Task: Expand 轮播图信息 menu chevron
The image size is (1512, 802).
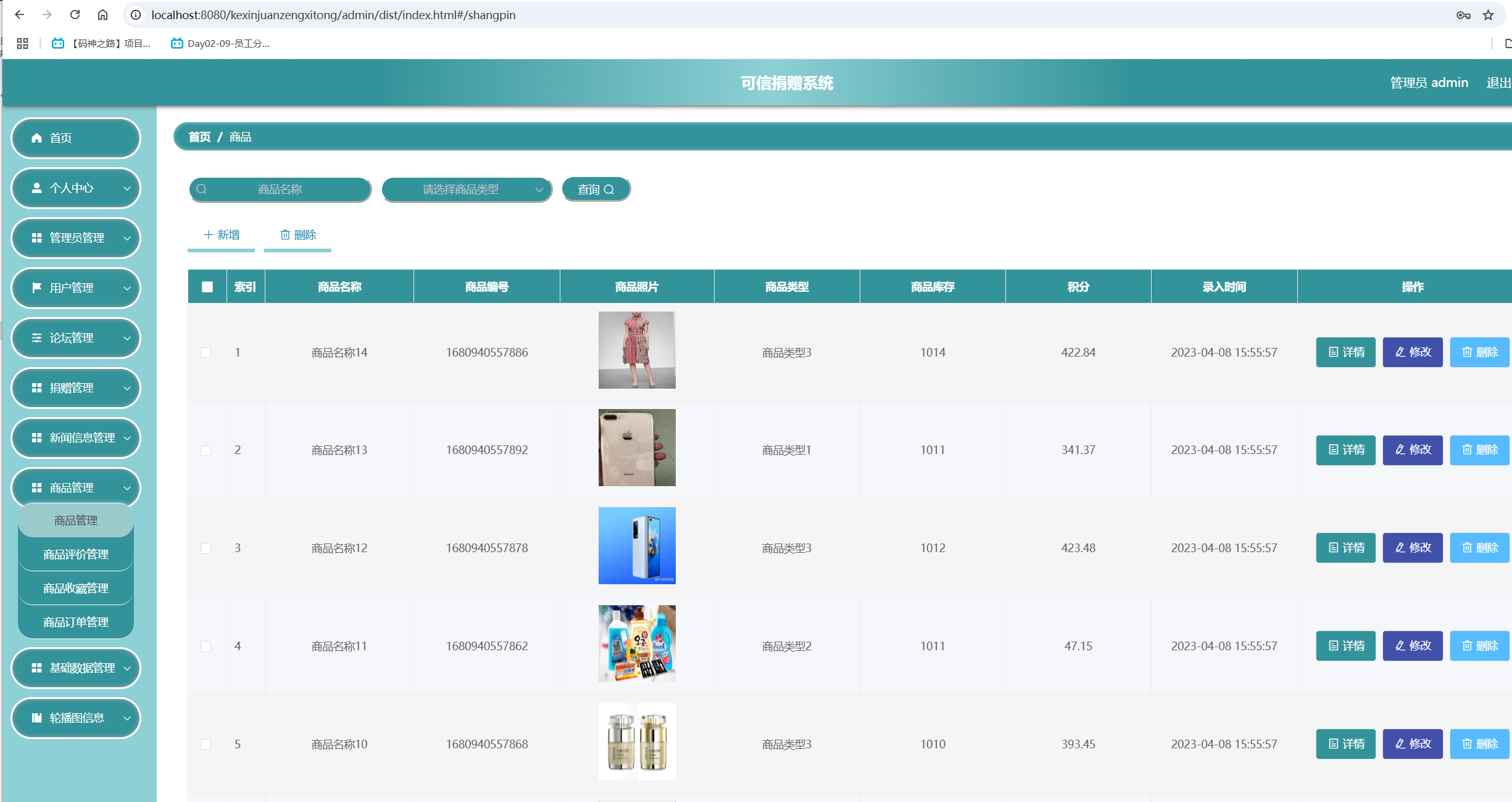Action: 127,718
